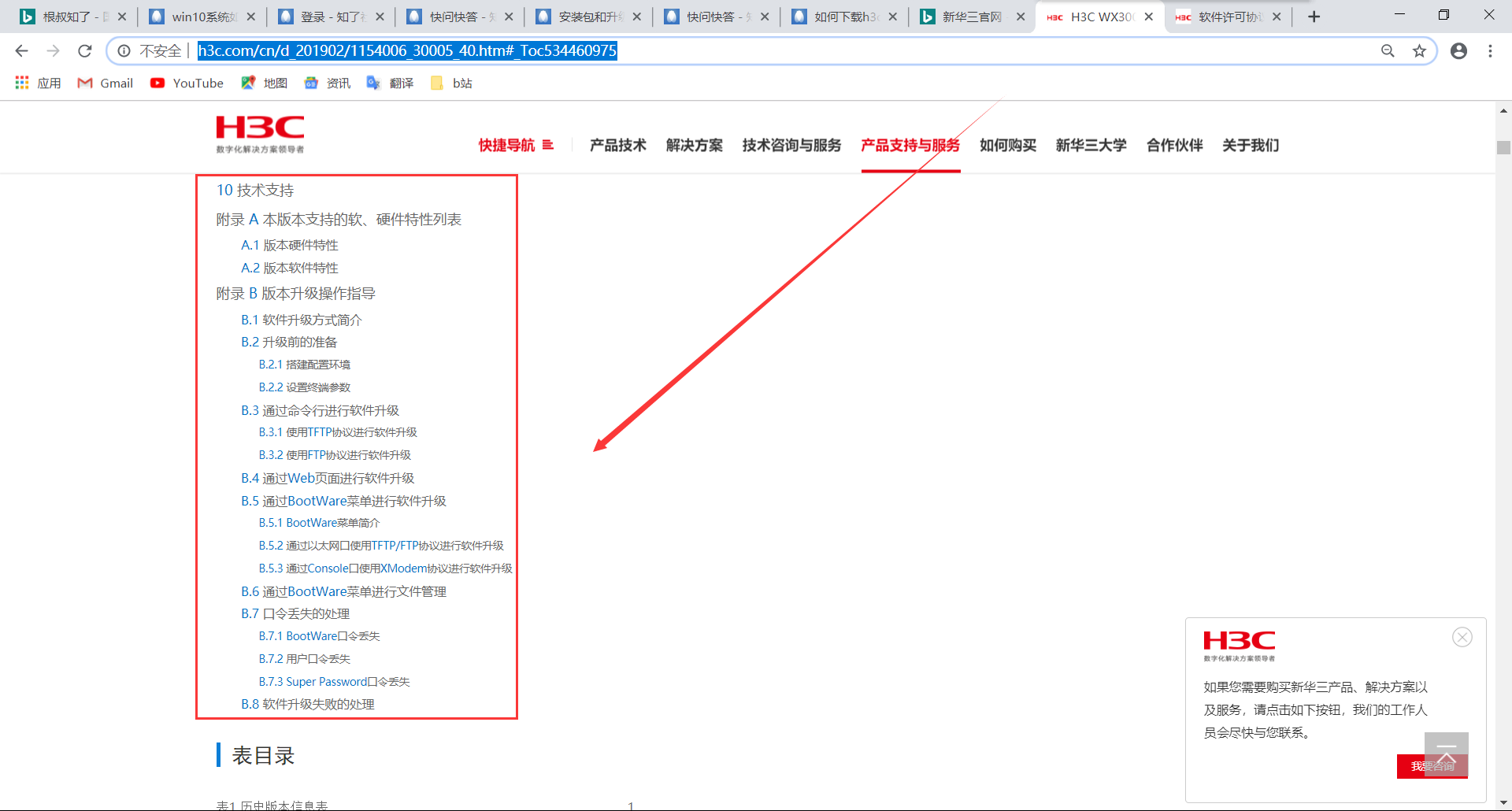Open the 产品支持与服务 nav menu

pyautogui.click(x=910, y=145)
